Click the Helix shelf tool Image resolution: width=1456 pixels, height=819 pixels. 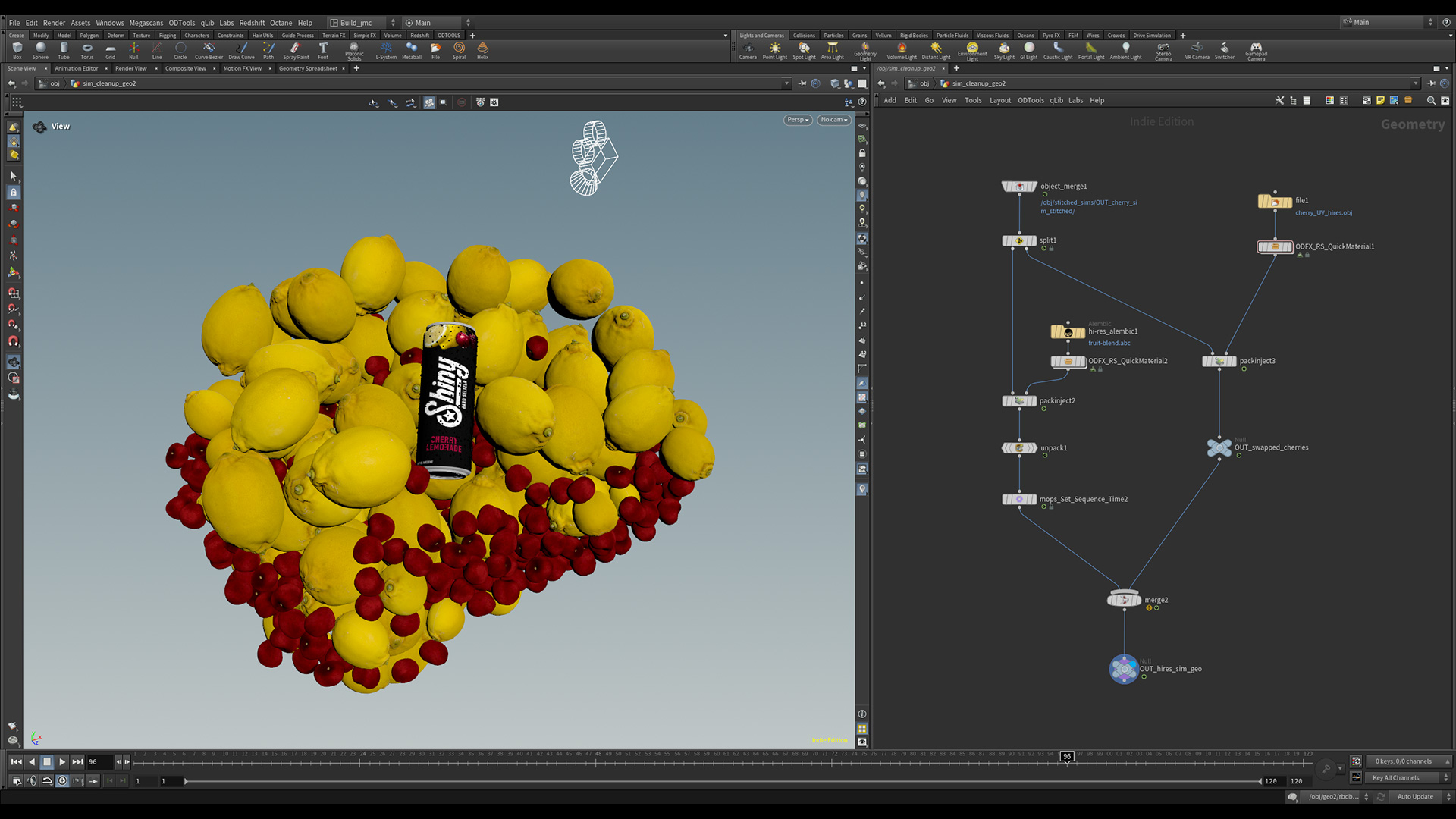pos(482,50)
